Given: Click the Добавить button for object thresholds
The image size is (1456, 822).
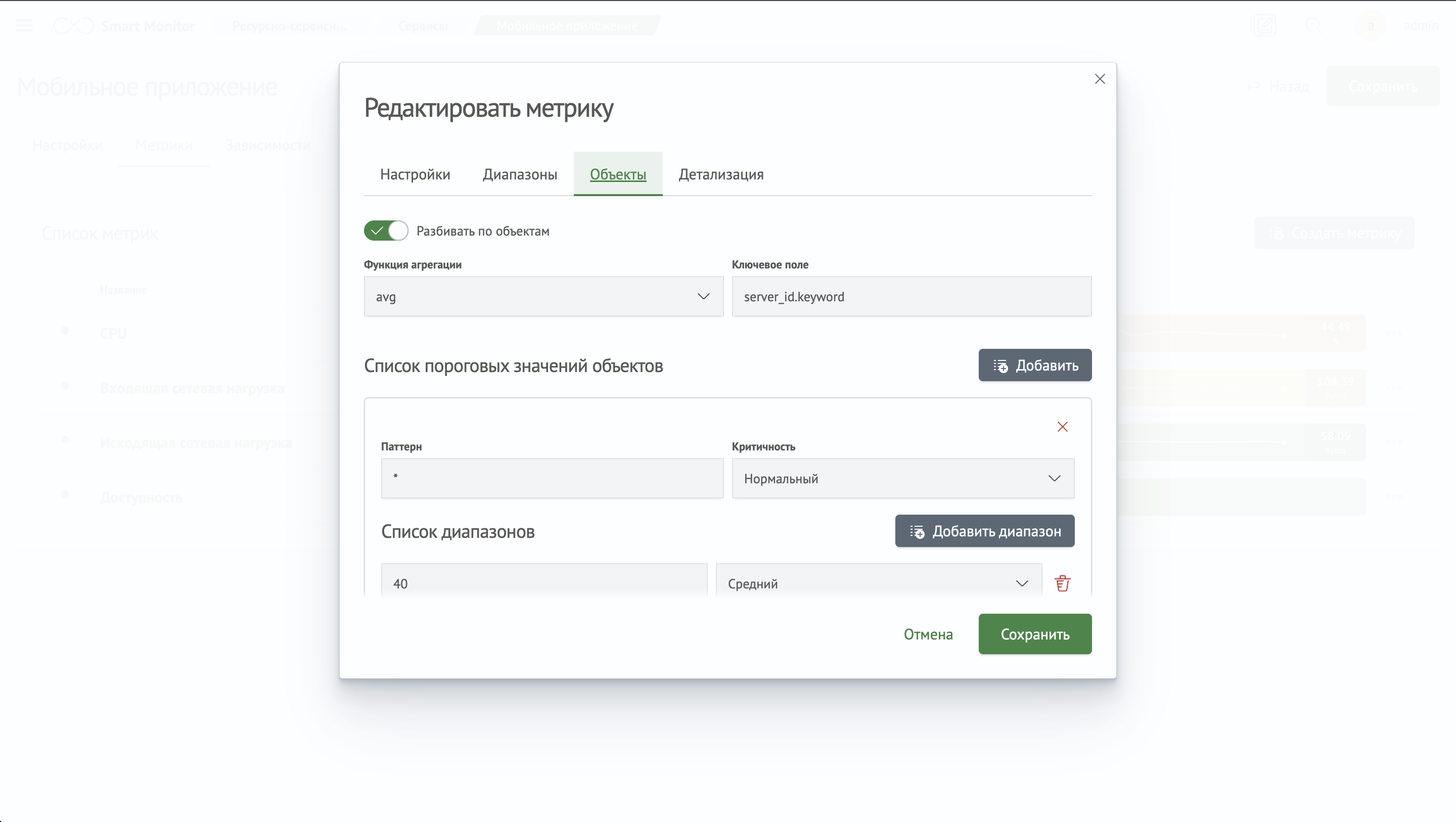Looking at the screenshot, I should point(1035,365).
